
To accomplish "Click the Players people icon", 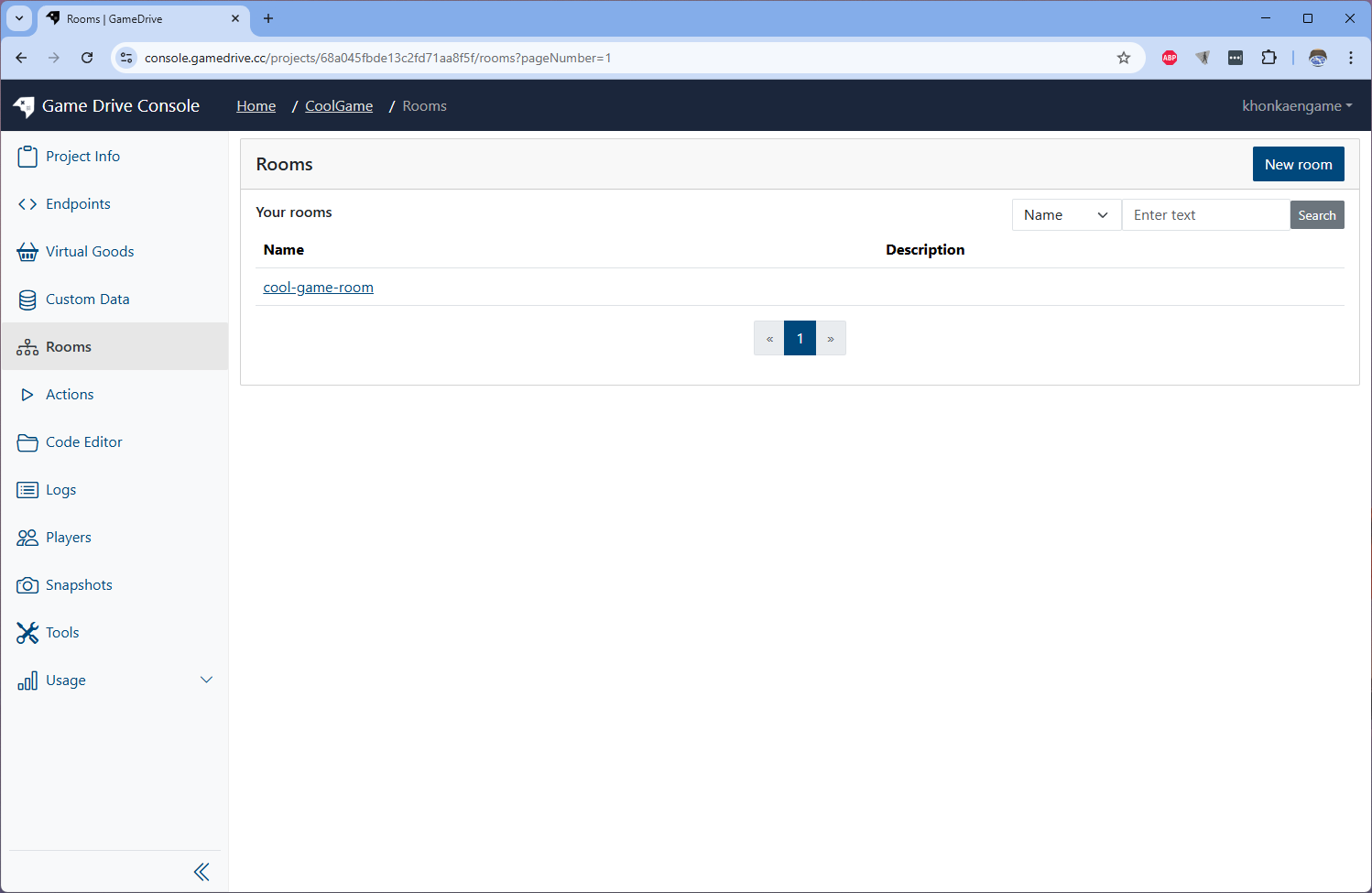I will 27,538.
